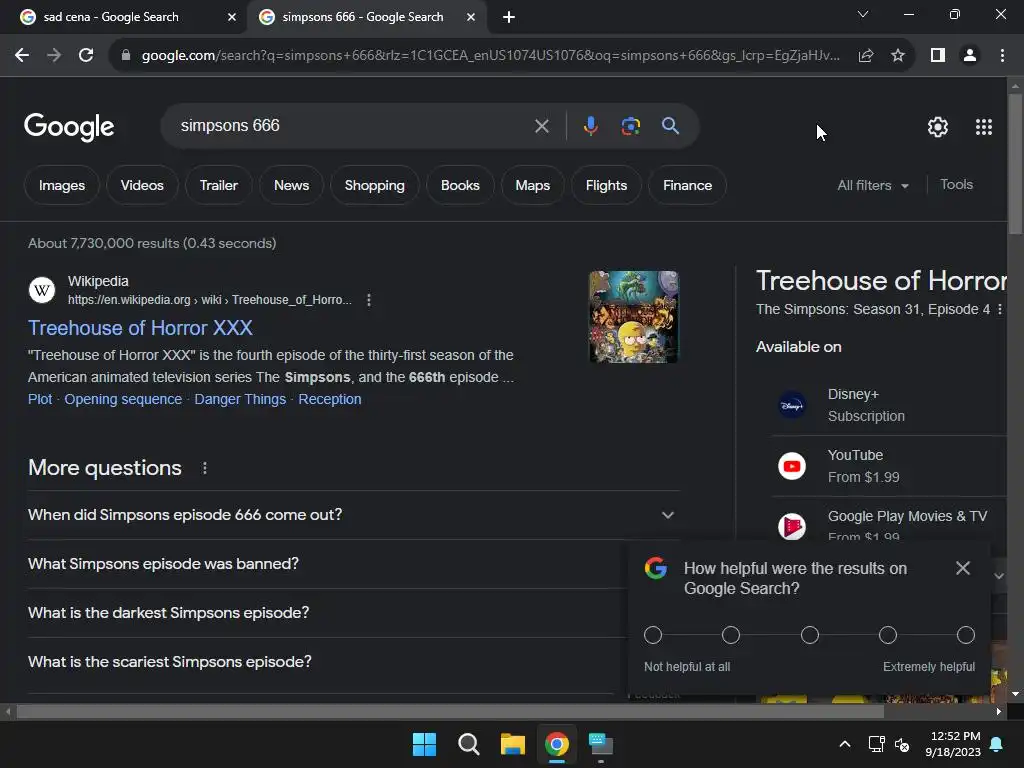
Task: Open Chrome profile avatar icon
Action: click(970, 56)
